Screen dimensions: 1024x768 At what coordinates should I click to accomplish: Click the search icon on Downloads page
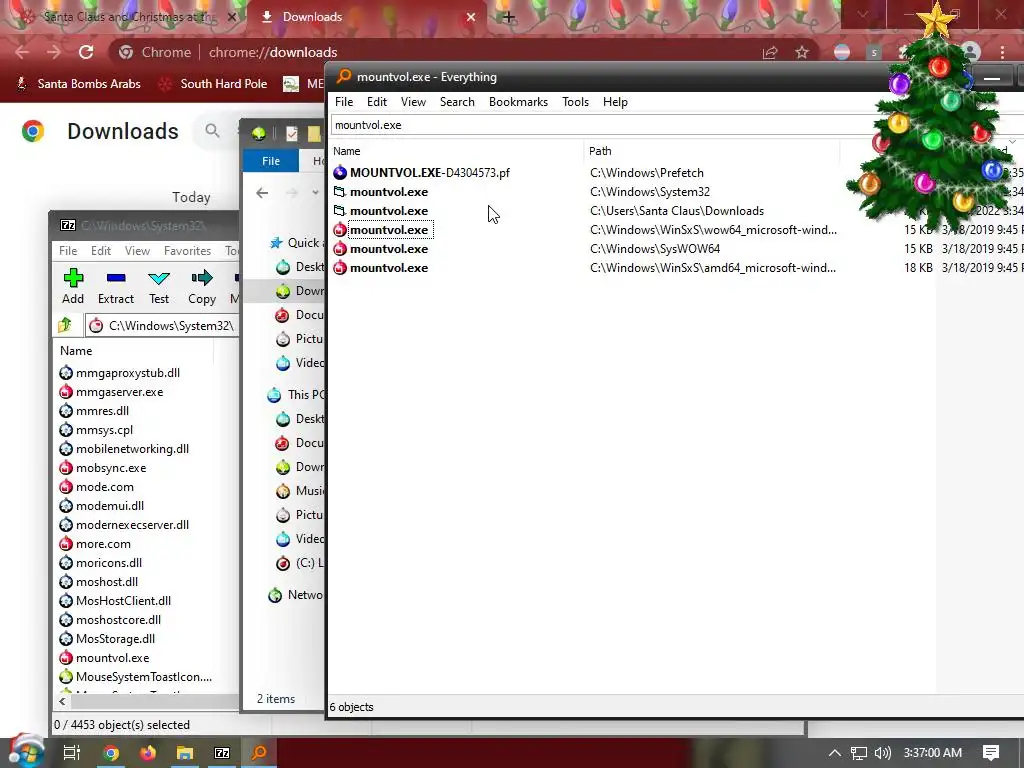coord(212,131)
